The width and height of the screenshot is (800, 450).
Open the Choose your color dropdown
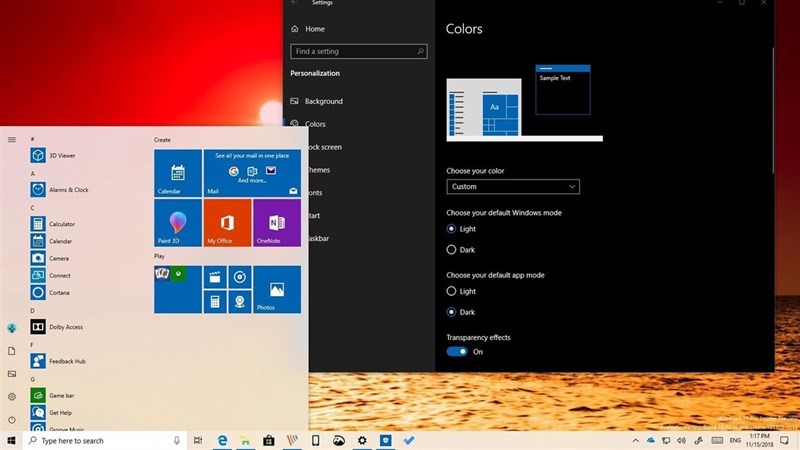pos(512,187)
